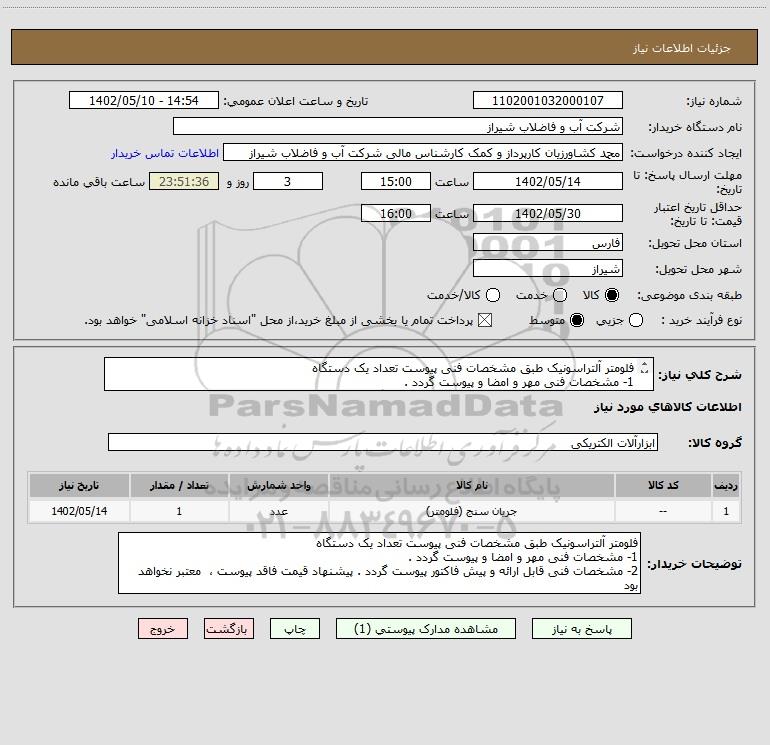The image size is (770, 745).
Task: Click the پاسخ به نیاز button
Action: (581, 629)
